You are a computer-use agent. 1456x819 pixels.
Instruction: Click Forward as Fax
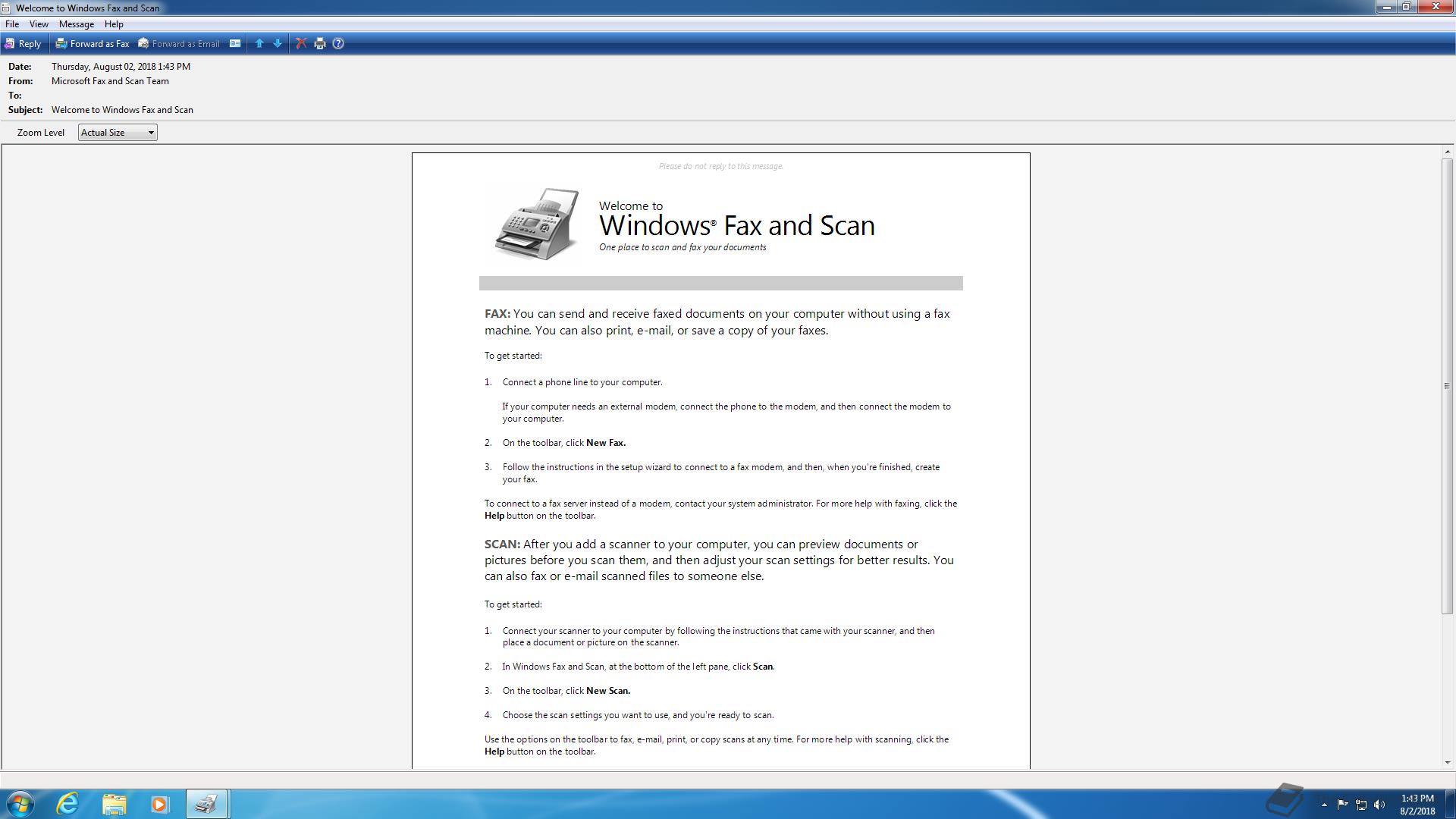pyautogui.click(x=93, y=44)
